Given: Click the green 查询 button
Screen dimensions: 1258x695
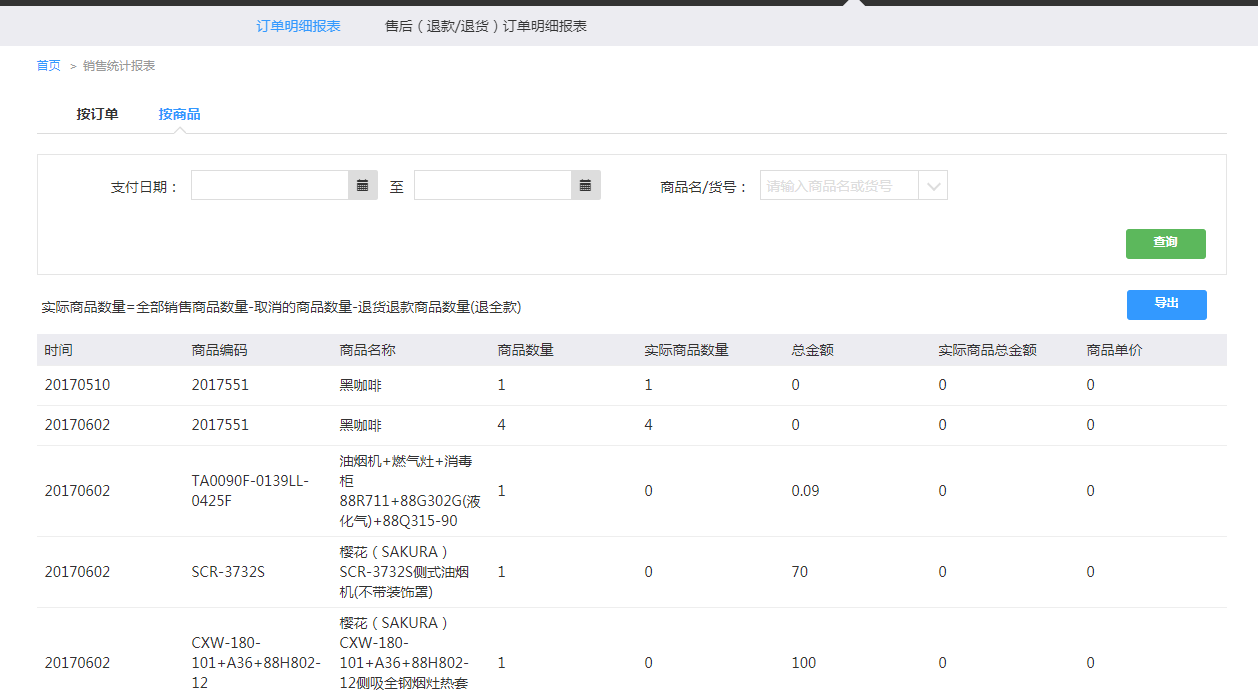Looking at the screenshot, I should tap(1165, 244).
